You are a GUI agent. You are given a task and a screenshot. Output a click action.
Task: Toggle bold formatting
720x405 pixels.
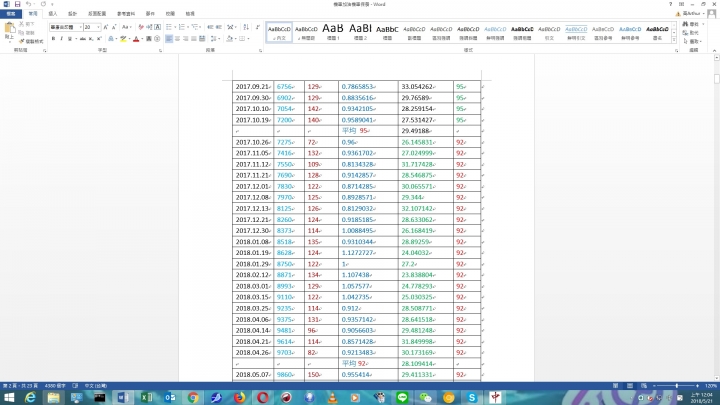point(53,39)
